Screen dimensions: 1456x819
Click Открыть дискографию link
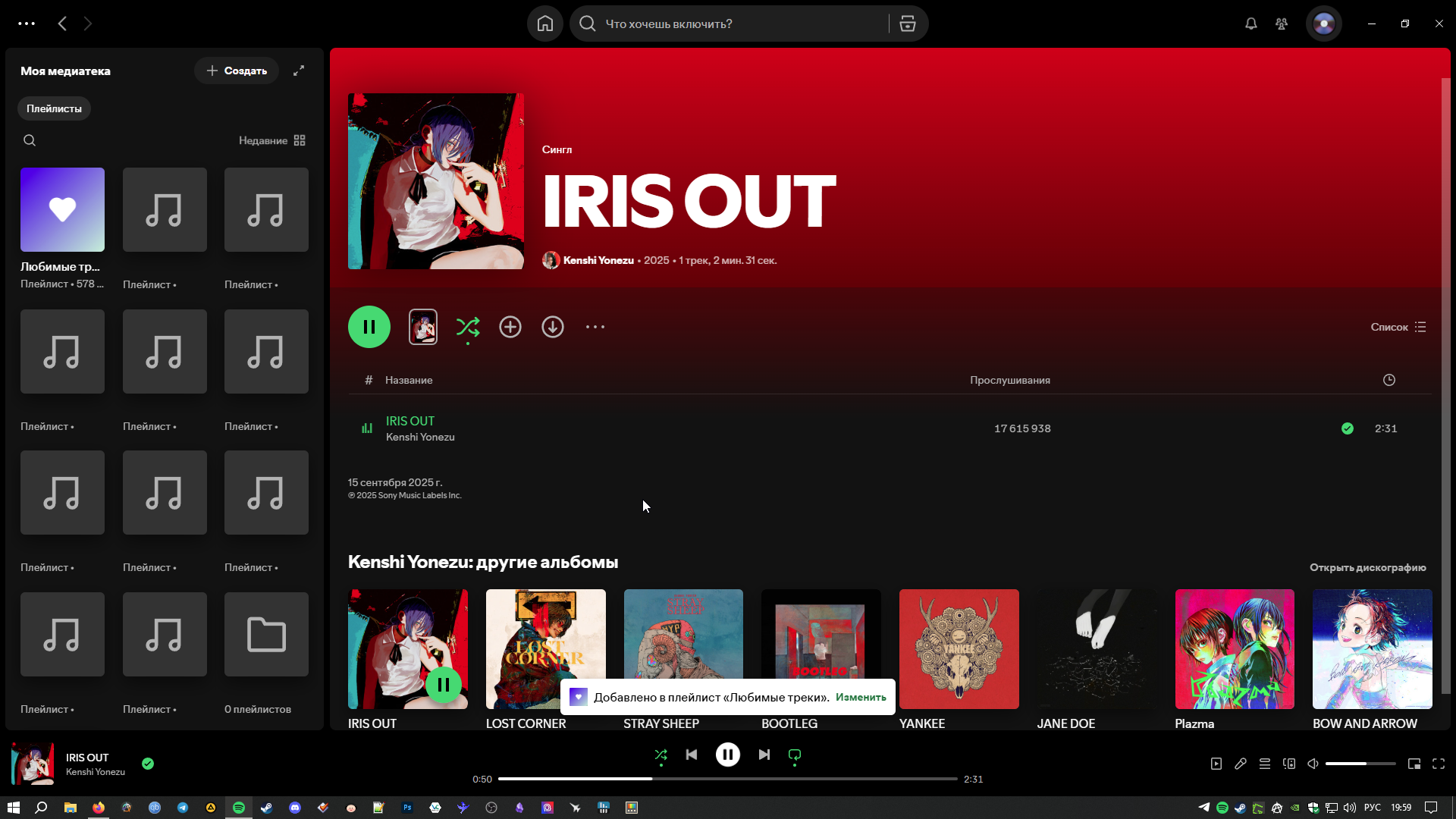(1367, 567)
